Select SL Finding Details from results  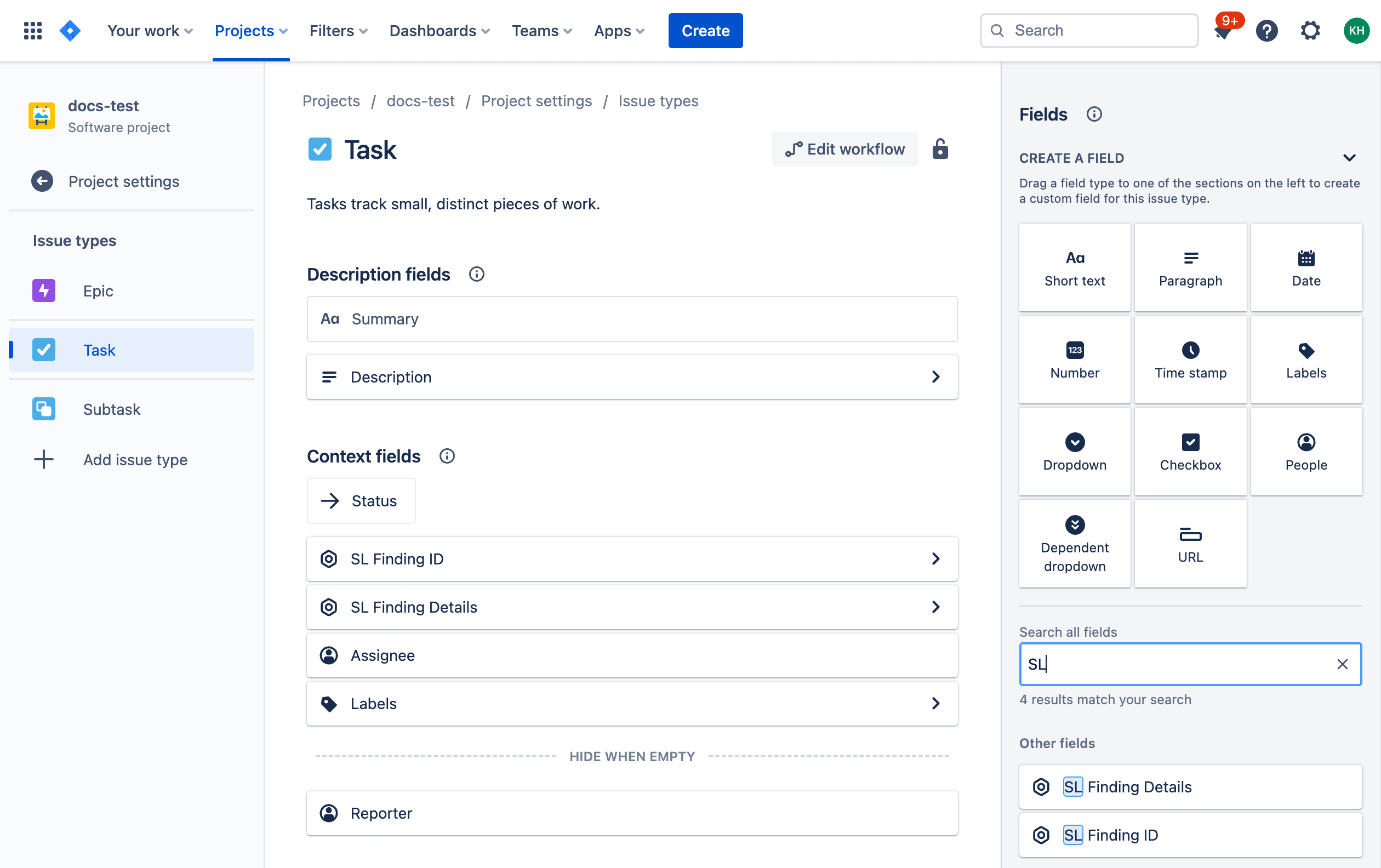(x=1190, y=787)
